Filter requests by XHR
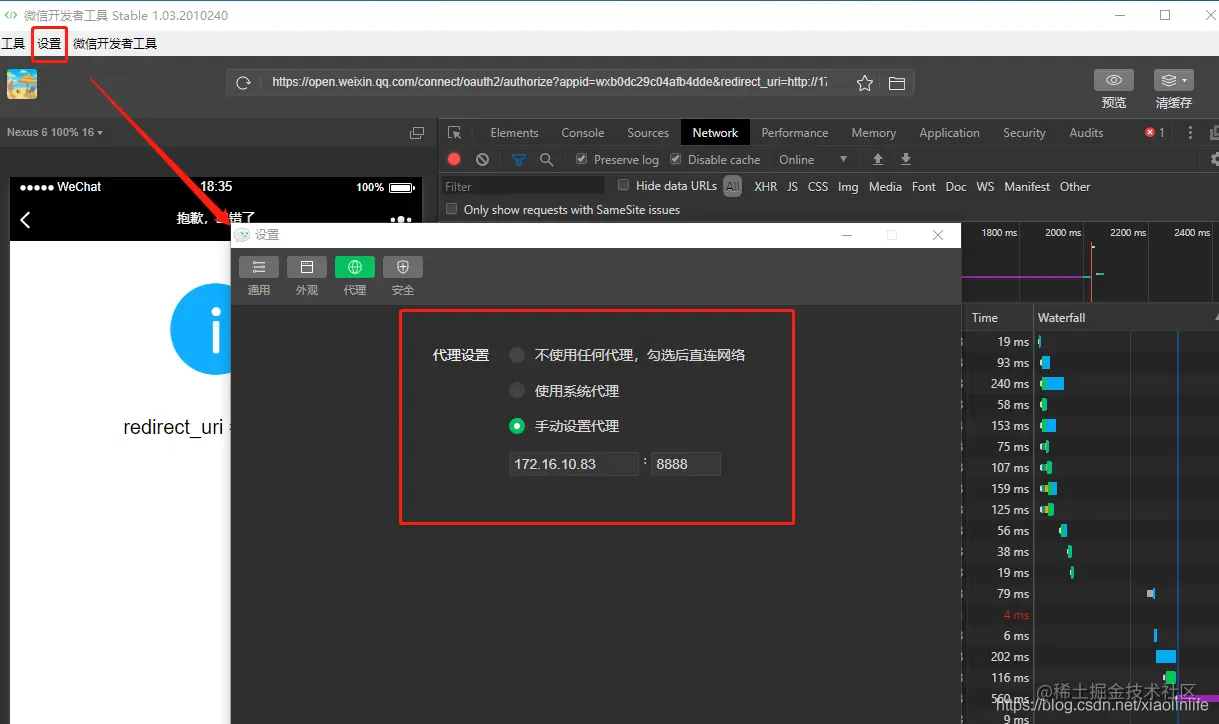The height and width of the screenshot is (724, 1219). 765,187
